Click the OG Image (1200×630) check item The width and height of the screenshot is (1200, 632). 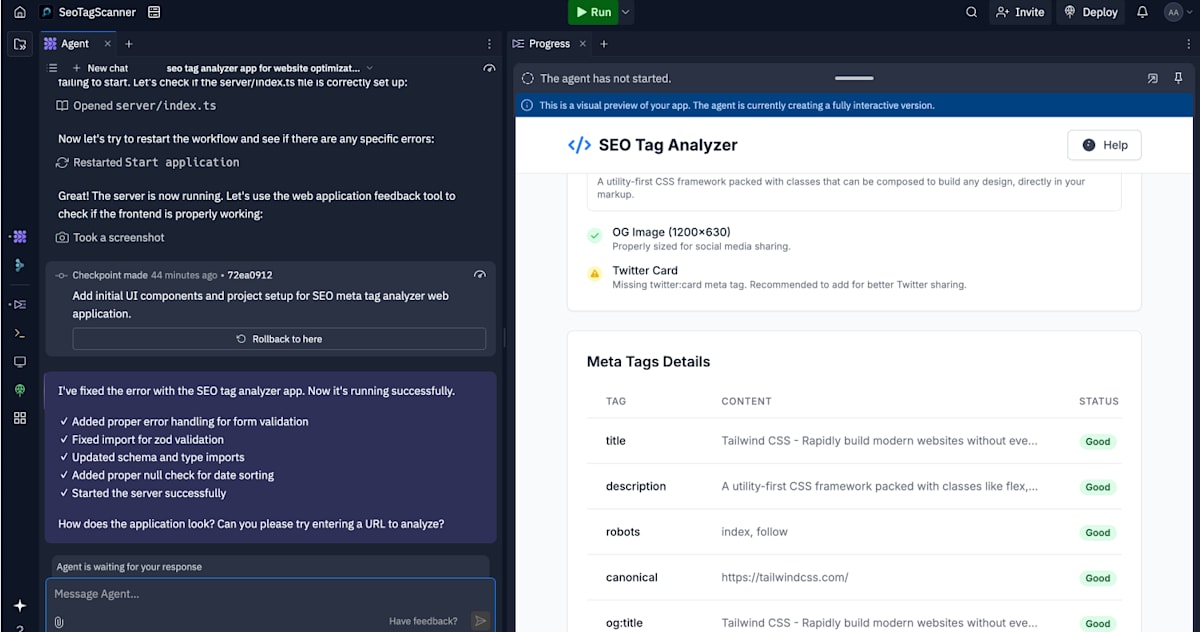tap(688, 238)
